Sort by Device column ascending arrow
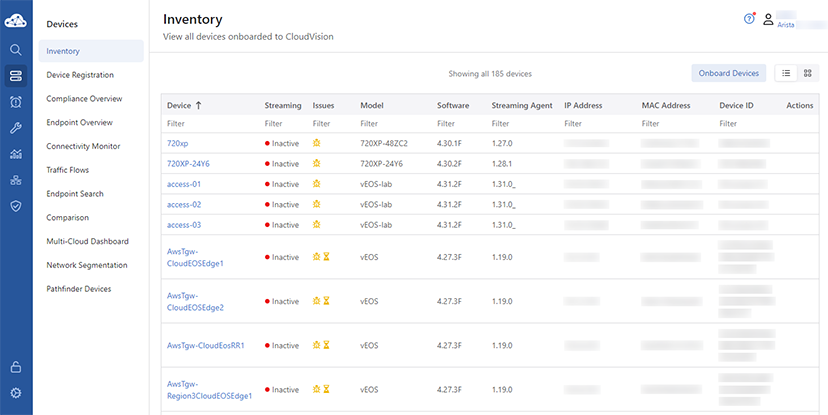This screenshot has height=415, width=828. (199, 106)
